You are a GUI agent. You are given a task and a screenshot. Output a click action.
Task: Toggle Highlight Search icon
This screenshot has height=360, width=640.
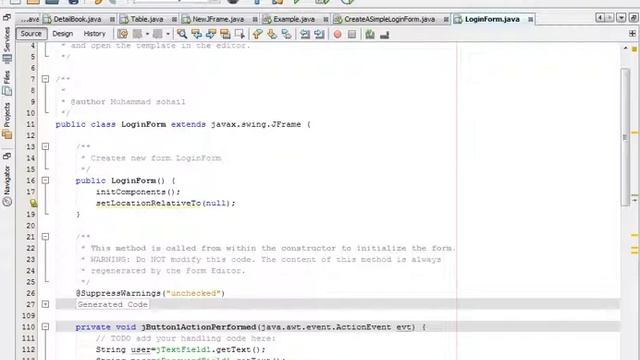coord(225,34)
